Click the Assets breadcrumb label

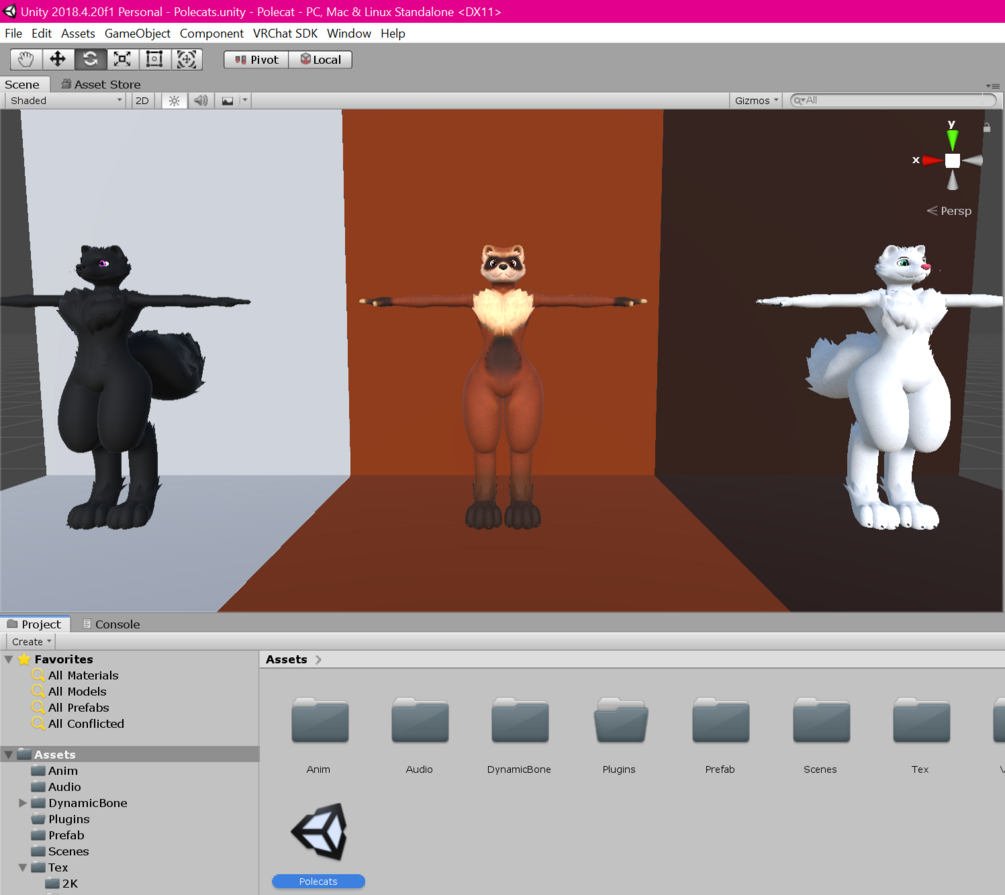pyautogui.click(x=287, y=660)
